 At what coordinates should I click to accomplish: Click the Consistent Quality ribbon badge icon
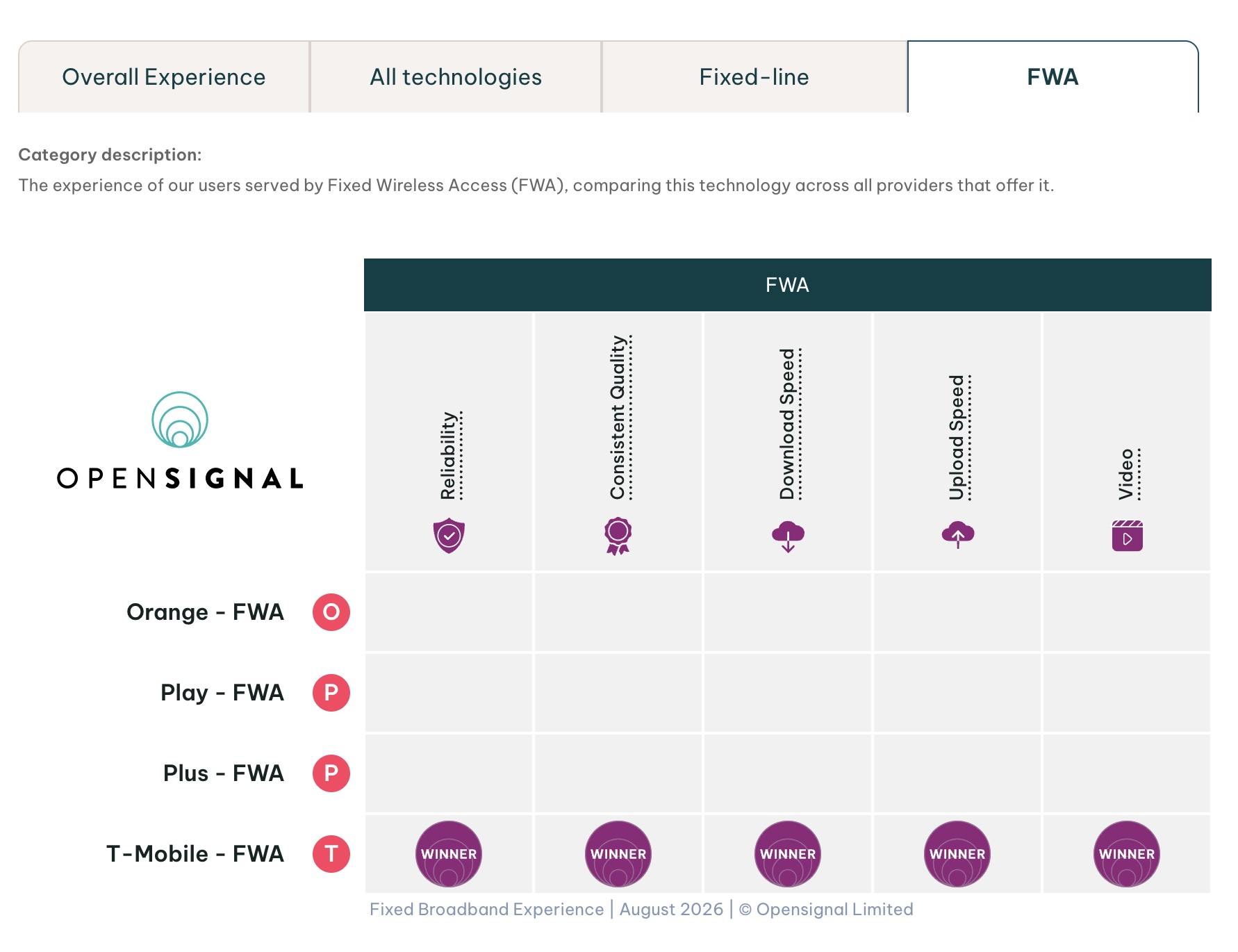click(x=618, y=536)
